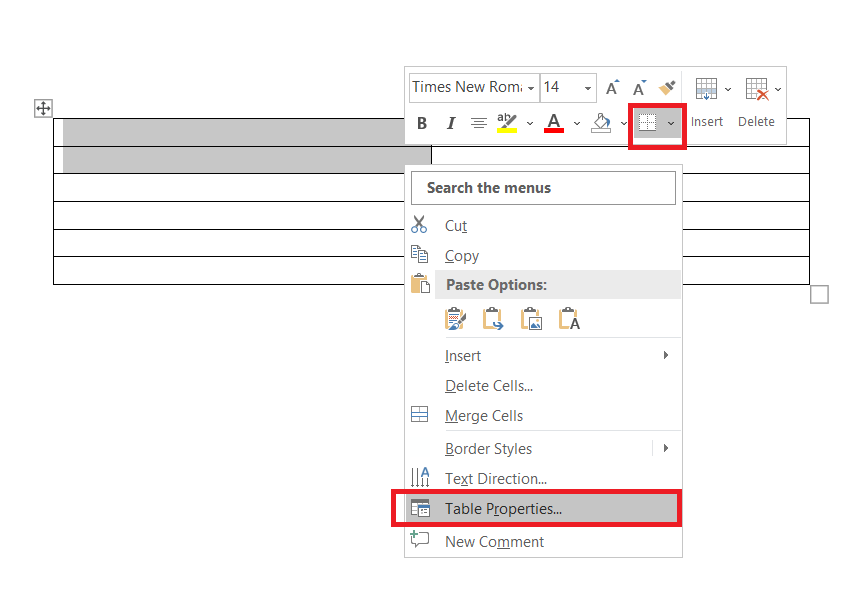Open the Times New Roman font dropdown
Image resolution: width=848 pixels, height=603 pixels.
coord(531,88)
